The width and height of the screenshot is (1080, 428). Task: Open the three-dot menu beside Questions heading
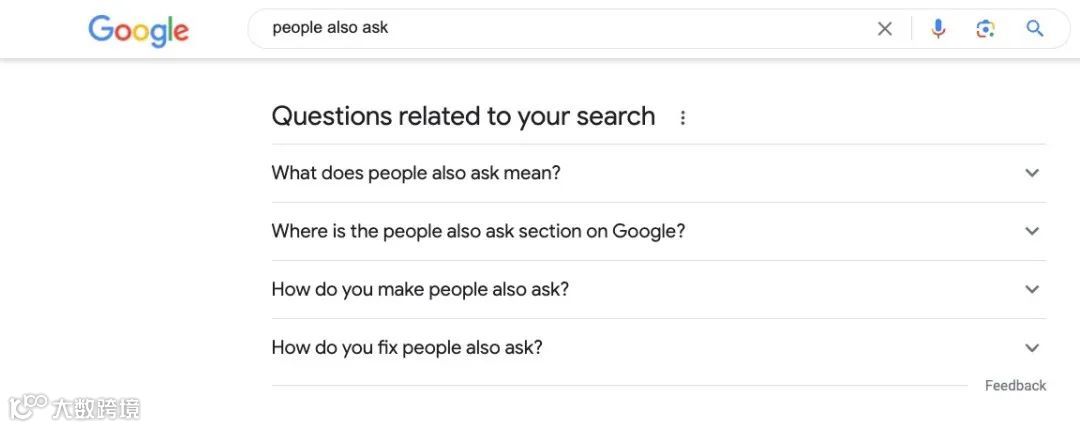[683, 118]
